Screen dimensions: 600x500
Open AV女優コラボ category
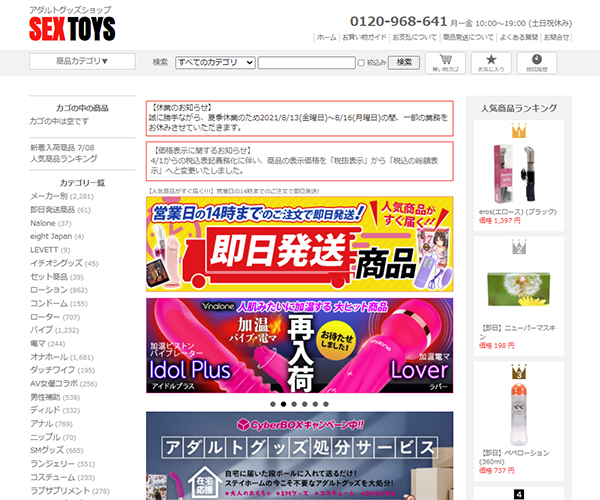(x=54, y=383)
